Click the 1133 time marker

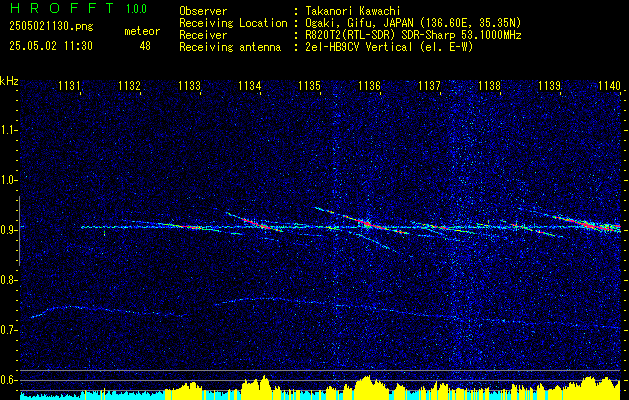tap(189, 85)
